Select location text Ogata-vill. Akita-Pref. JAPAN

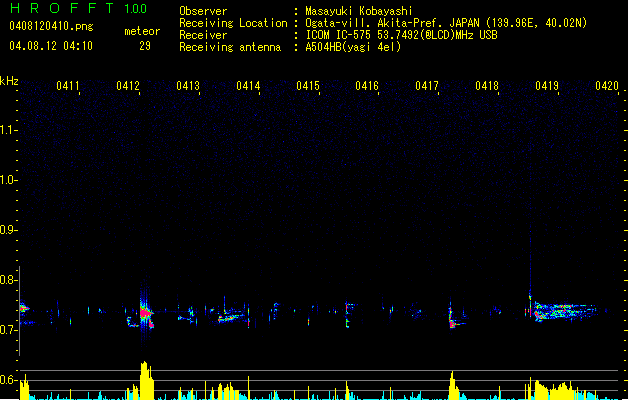click(x=394, y=23)
